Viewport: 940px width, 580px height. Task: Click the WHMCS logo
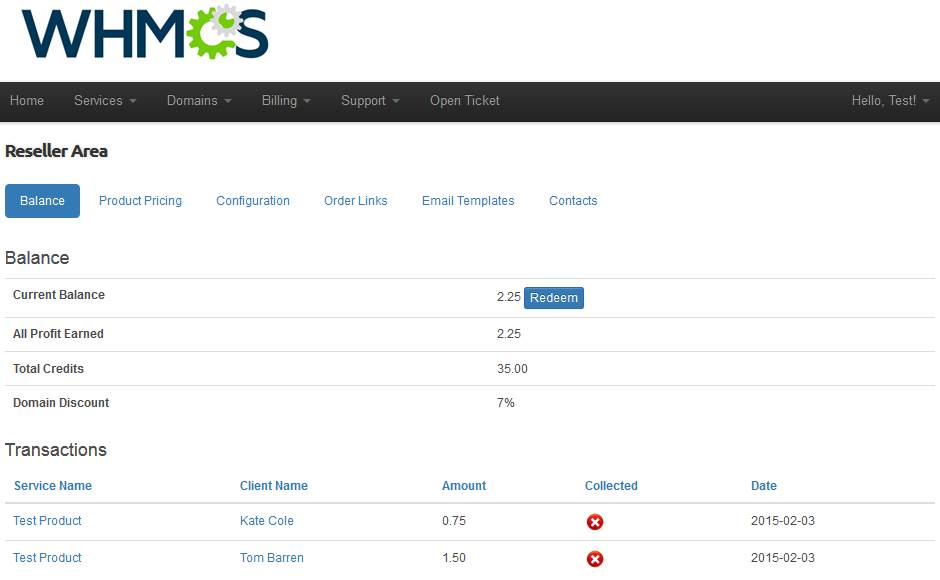[x=144, y=32]
